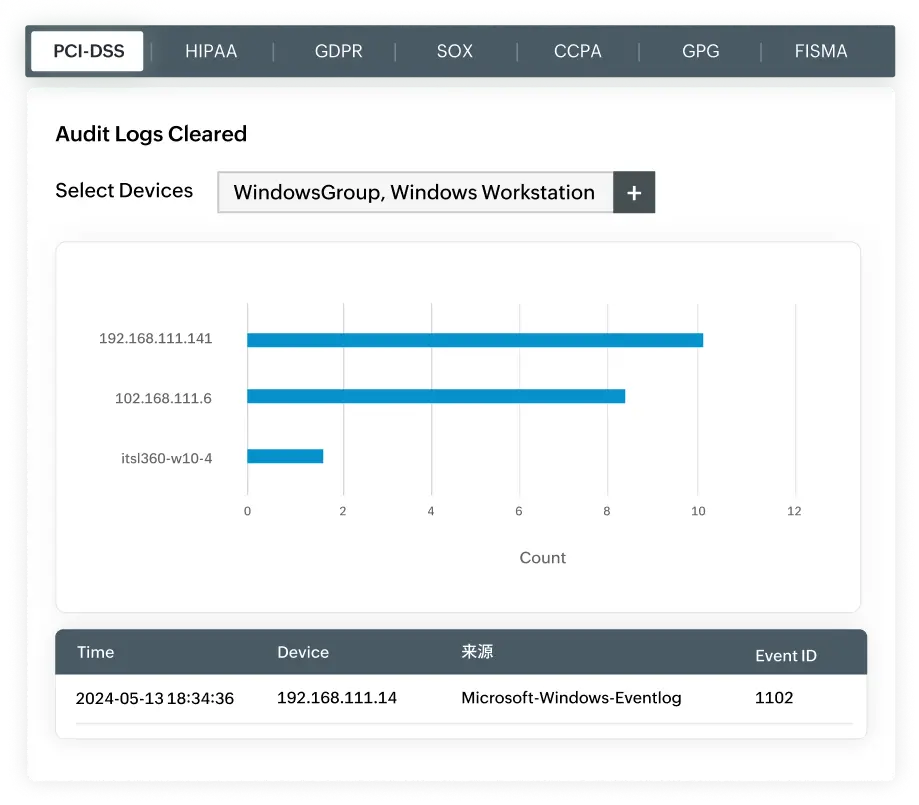This screenshot has width=919, height=805.
Task: Open the Select Devices dropdown
Action: tap(416, 192)
